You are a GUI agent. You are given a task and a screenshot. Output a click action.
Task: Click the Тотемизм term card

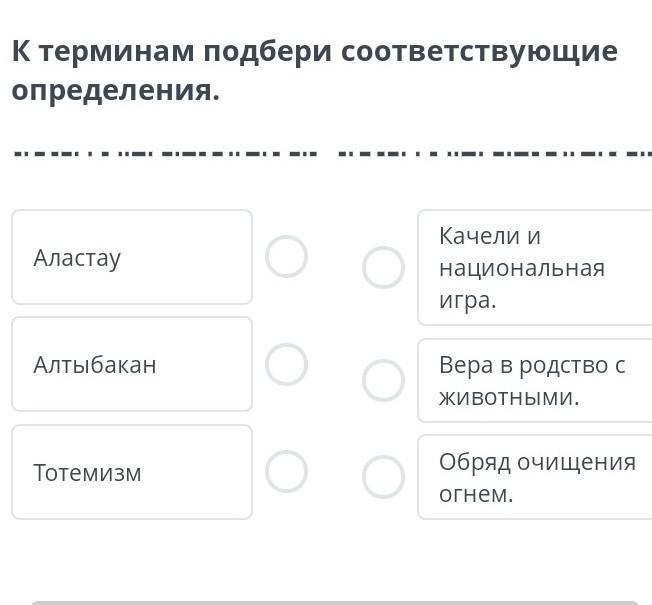tap(132, 472)
